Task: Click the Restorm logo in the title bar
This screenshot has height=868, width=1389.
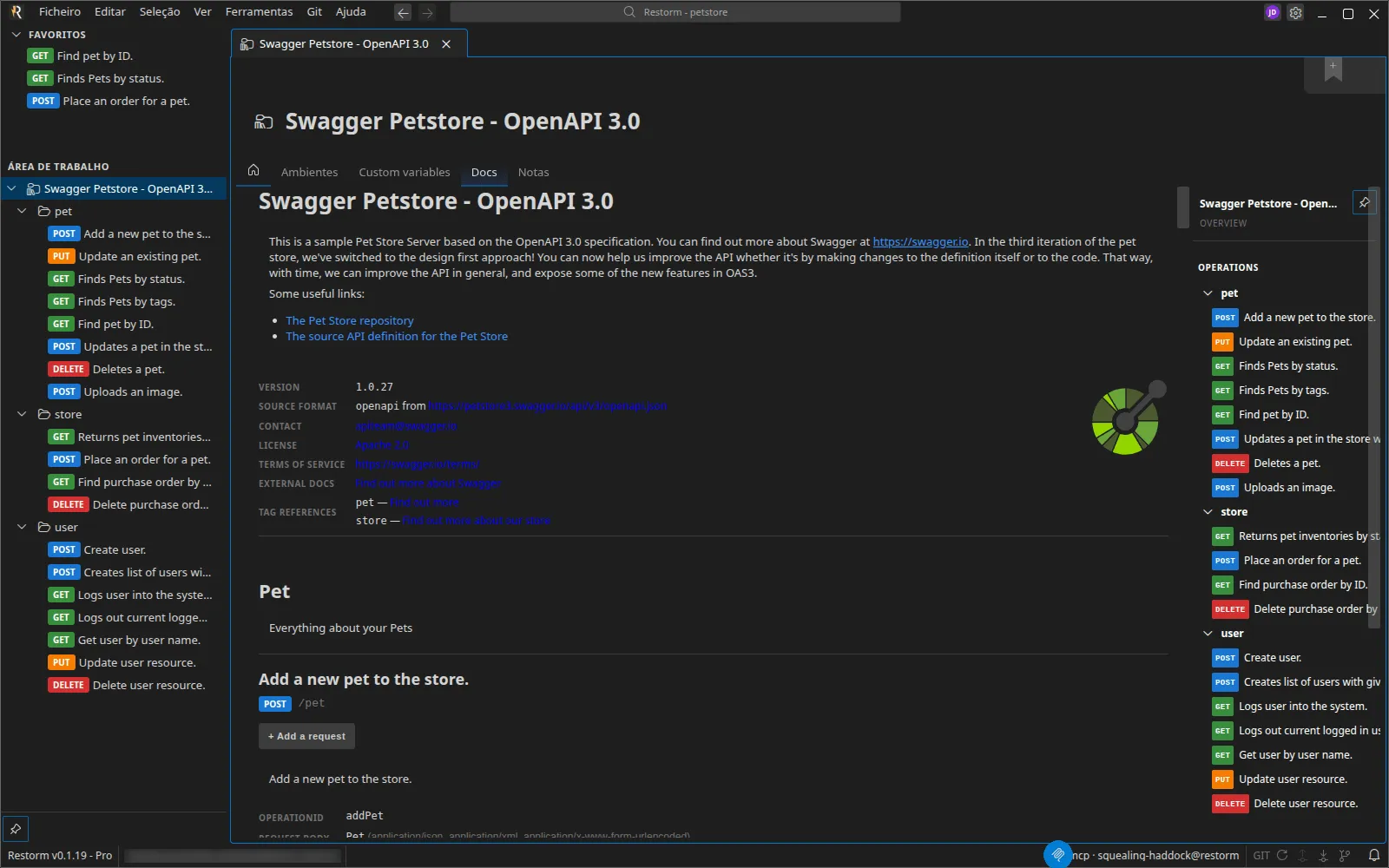Action: click(x=16, y=12)
